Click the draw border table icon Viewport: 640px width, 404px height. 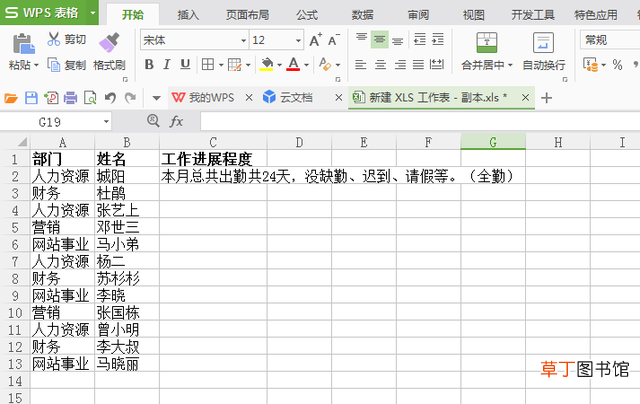point(235,64)
